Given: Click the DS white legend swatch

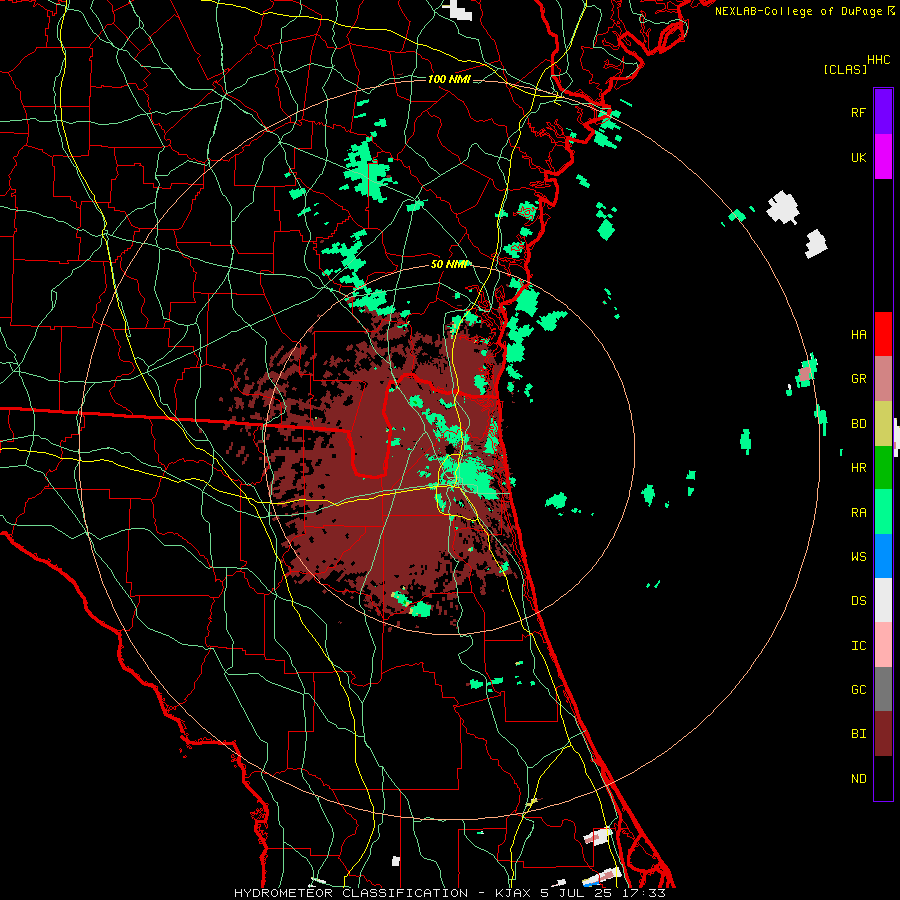Looking at the screenshot, I should [x=883, y=600].
